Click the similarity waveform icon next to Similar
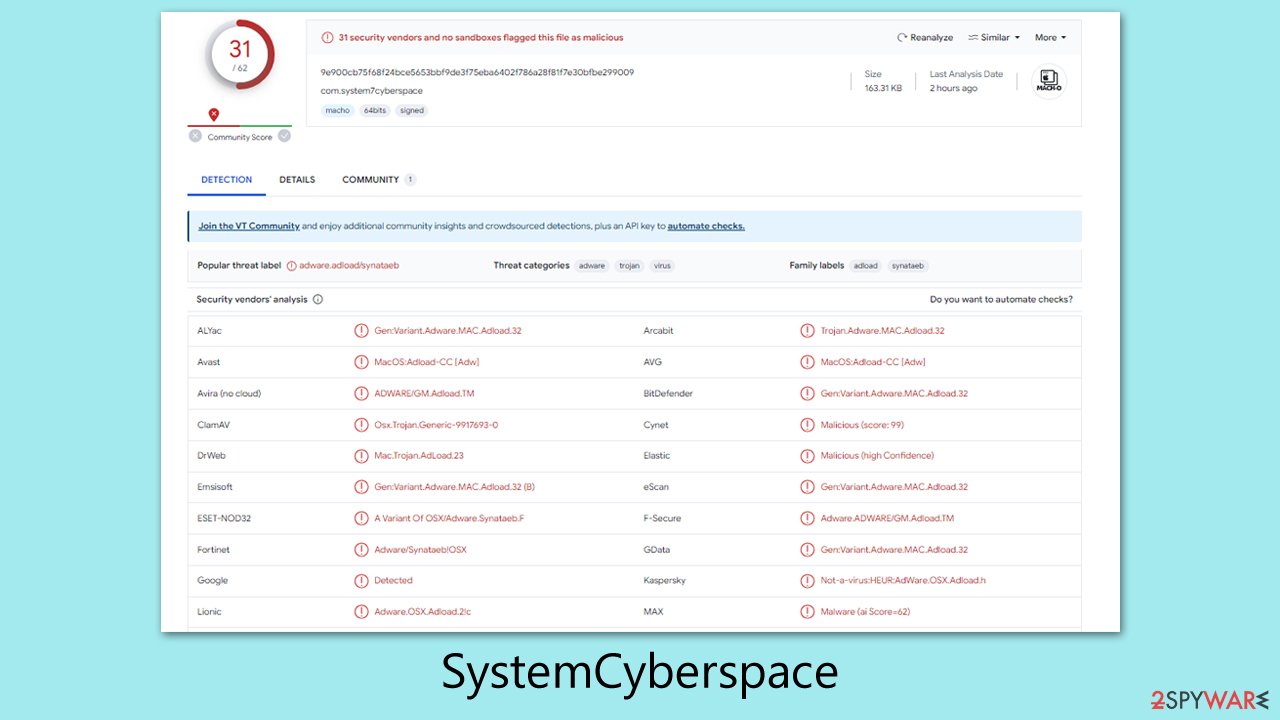Viewport: 1280px width, 720px height. point(973,37)
